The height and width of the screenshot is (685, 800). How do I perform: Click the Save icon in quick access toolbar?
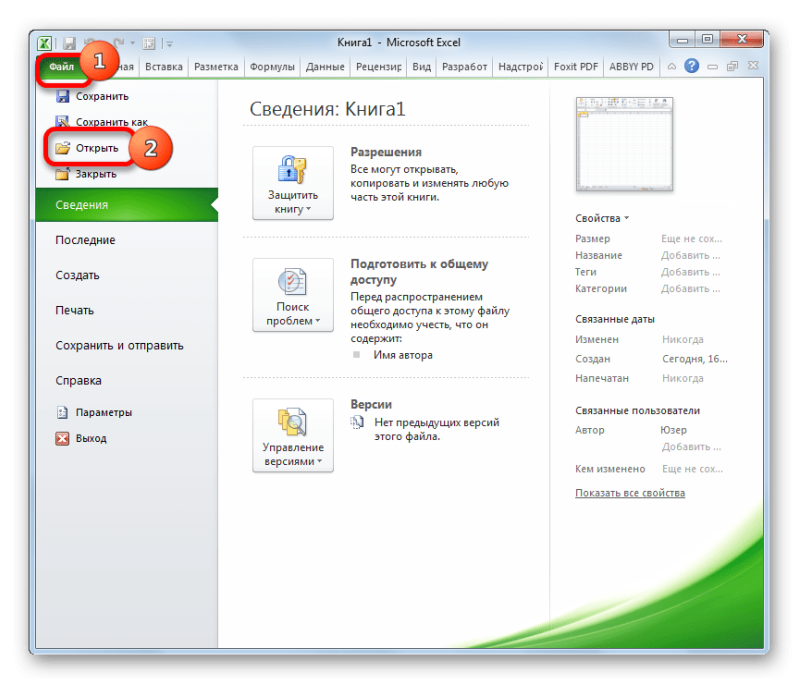(69, 43)
